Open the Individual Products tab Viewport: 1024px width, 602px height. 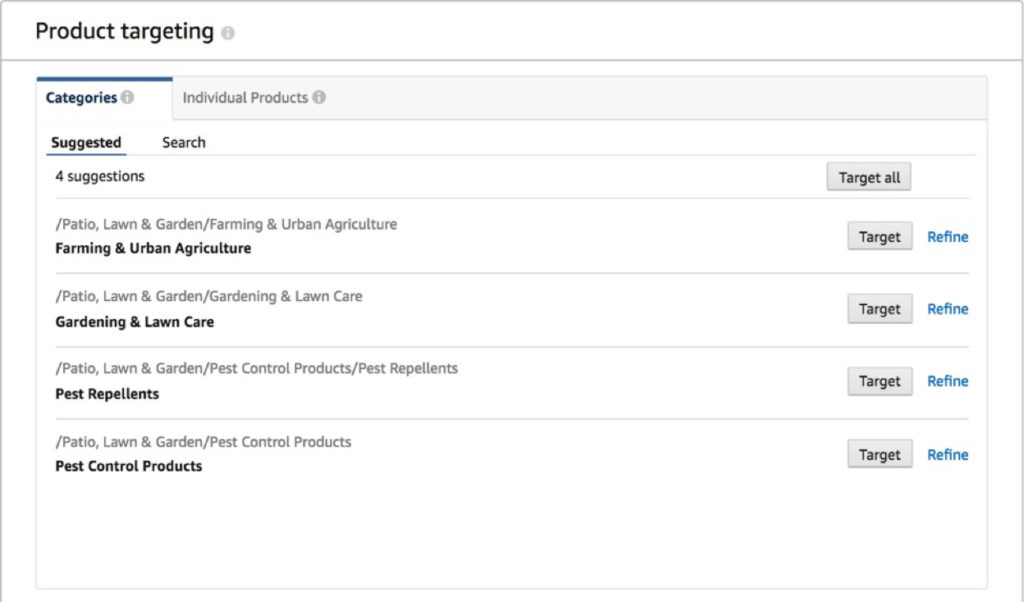tap(245, 98)
